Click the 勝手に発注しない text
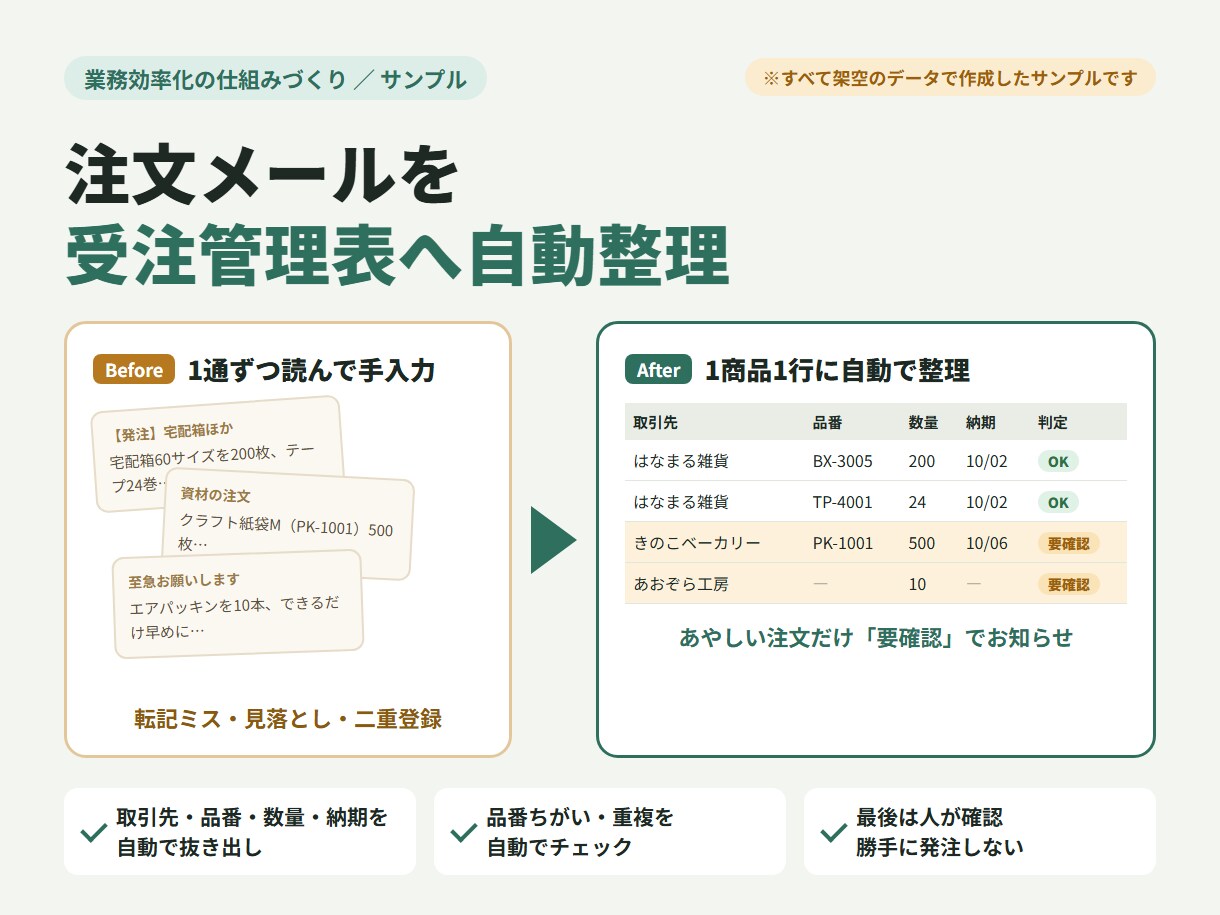This screenshot has height=915, width=1220. click(940, 847)
